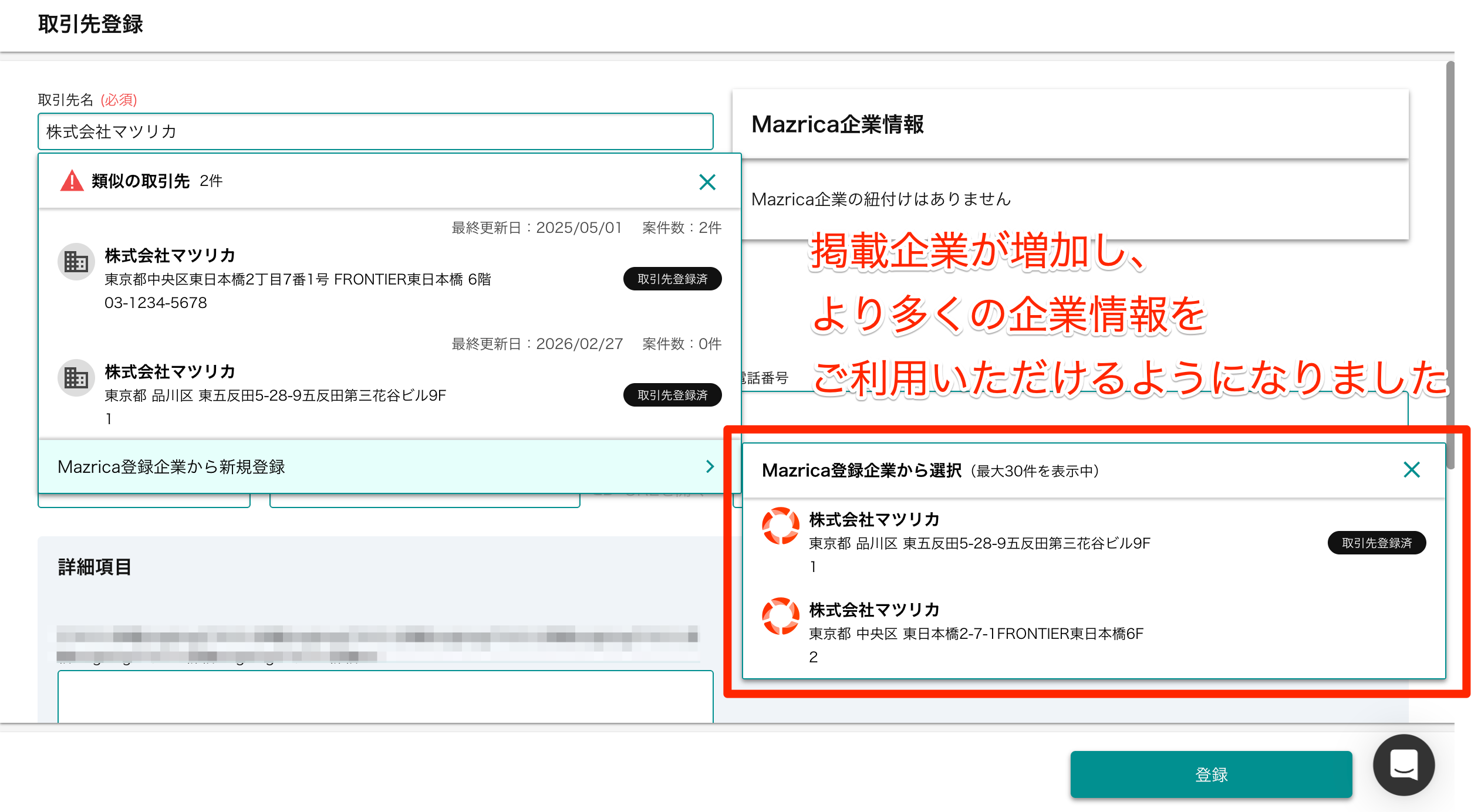Screen dimensions: 1471x812
Task: Click 取引先登録済 badge in Mazrica selection list
Action: coord(1376,543)
